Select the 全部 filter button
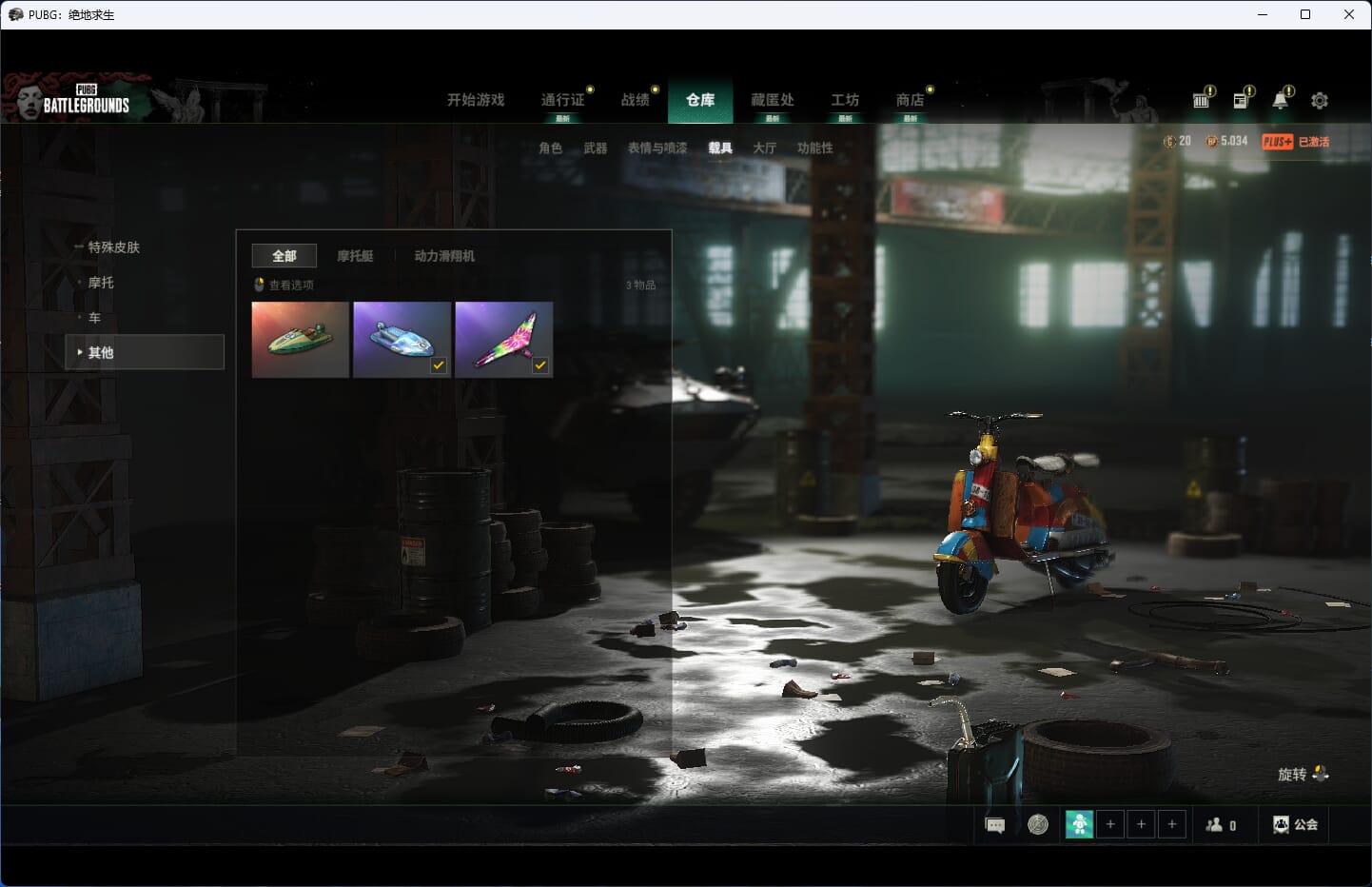Image resolution: width=1372 pixels, height=887 pixels. [x=284, y=256]
